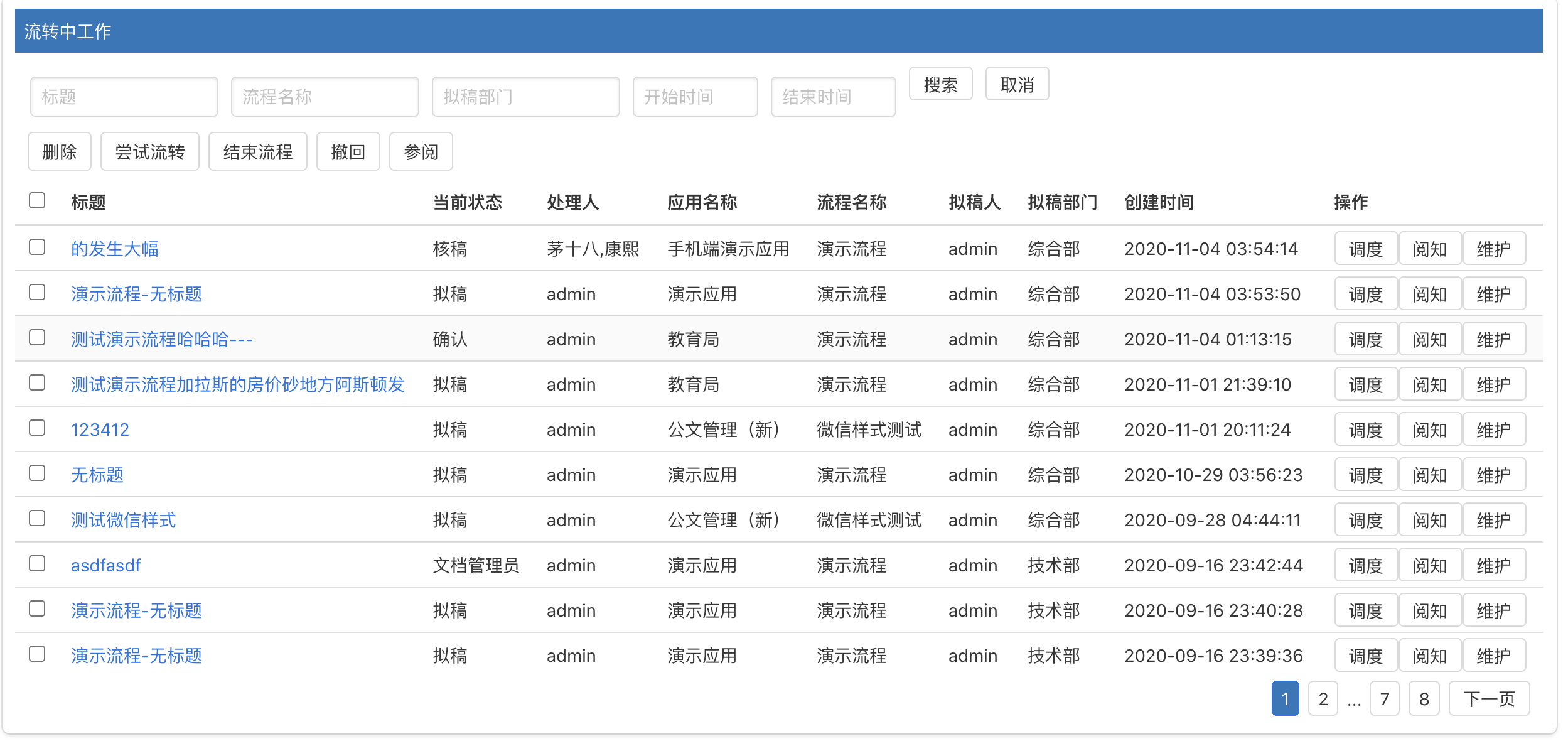This screenshot has width=1568, height=746.
Task: Open the 测试微信样式 link
Action: [x=124, y=520]
